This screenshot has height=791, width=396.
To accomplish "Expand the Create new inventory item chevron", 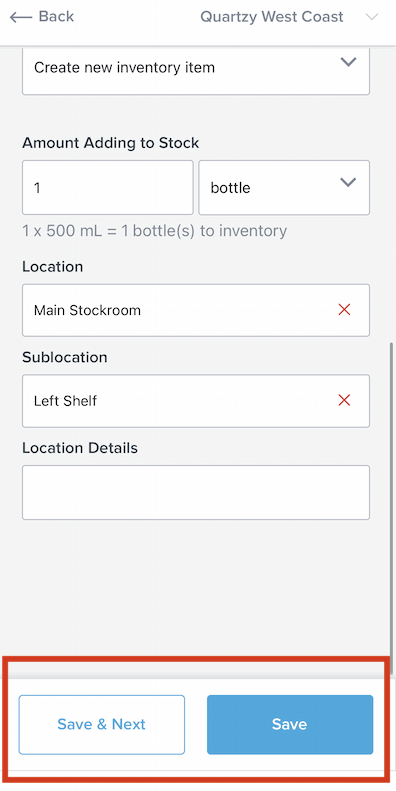I will tap(349, 62).
